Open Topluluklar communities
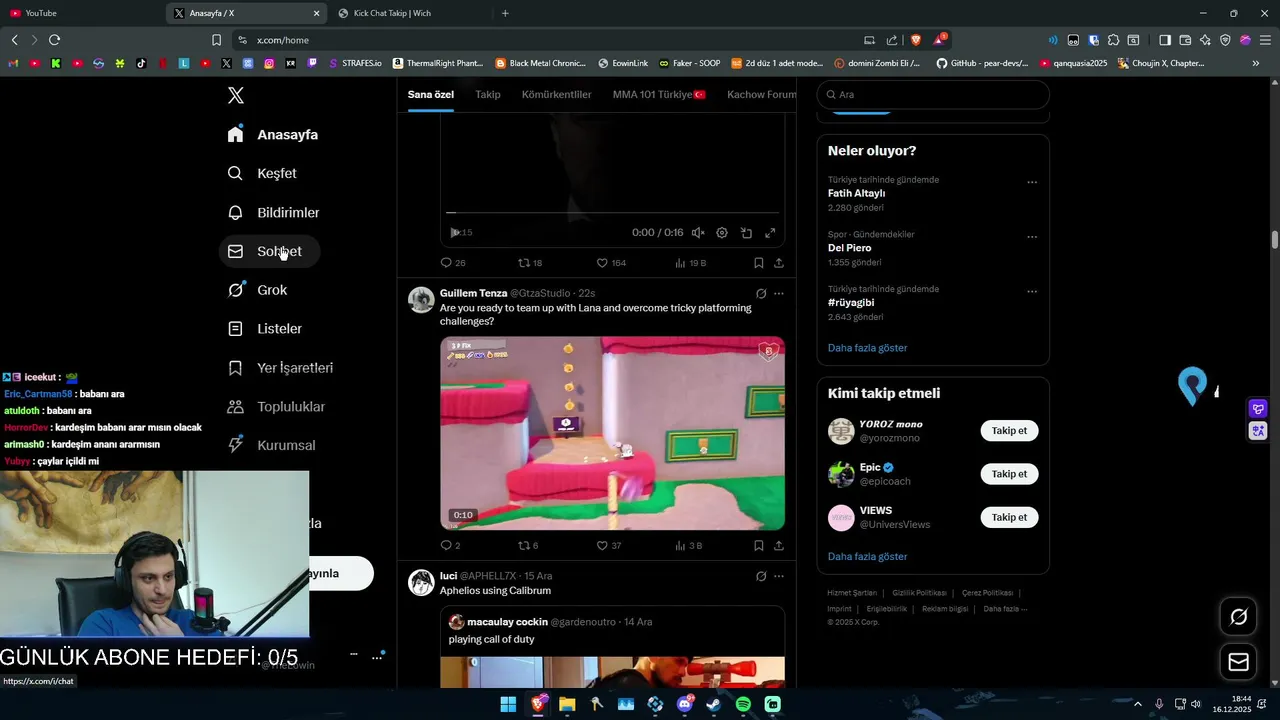The width and height of the screenshot is (1280, 720). (276, 406)
